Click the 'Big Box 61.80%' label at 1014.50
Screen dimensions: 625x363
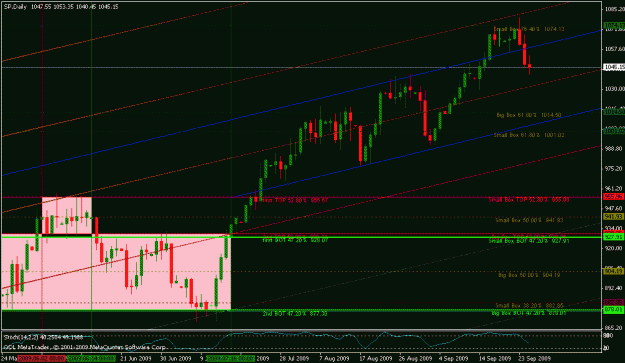[529, 115]
